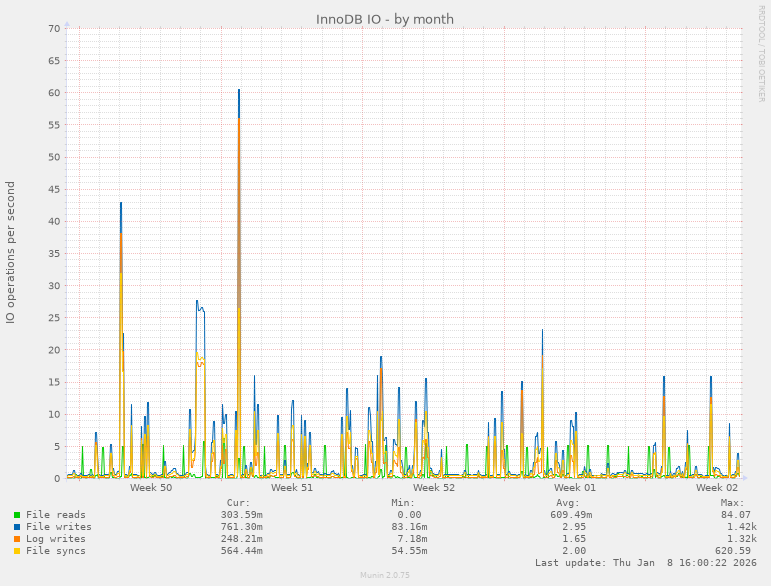Click the tallest spike peak near 60
771x586 pixels.
[x=239, y=90]
